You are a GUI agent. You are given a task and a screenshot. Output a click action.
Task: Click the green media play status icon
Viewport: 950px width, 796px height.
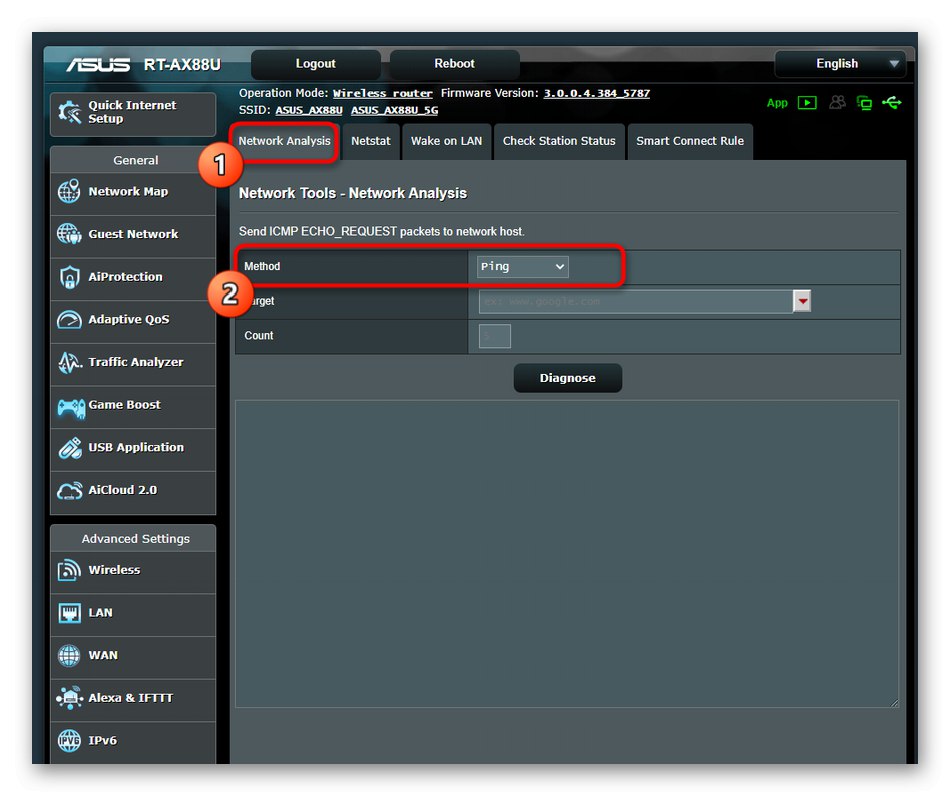click(807, 102)
